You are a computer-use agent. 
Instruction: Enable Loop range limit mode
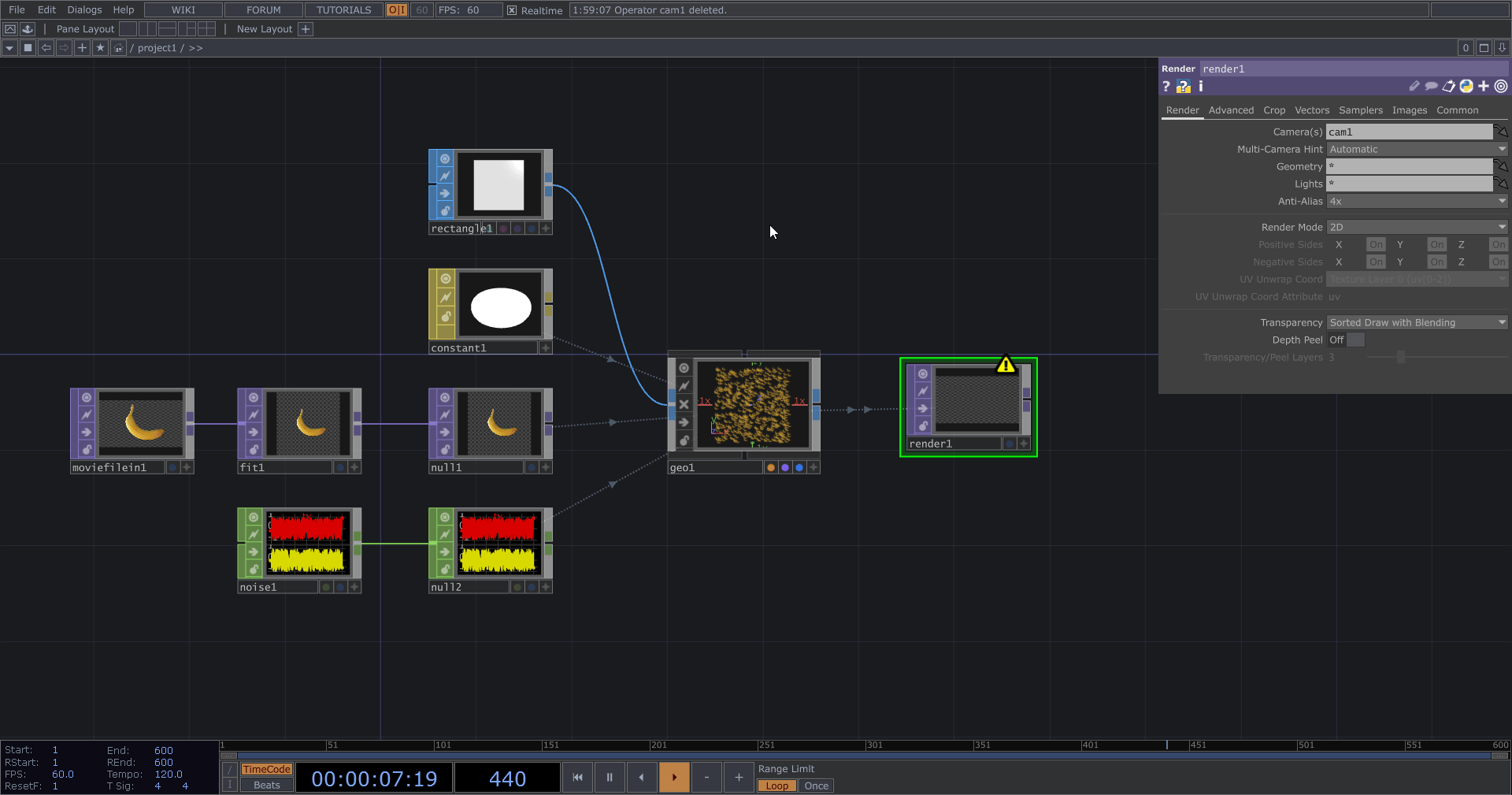point(776,786)
